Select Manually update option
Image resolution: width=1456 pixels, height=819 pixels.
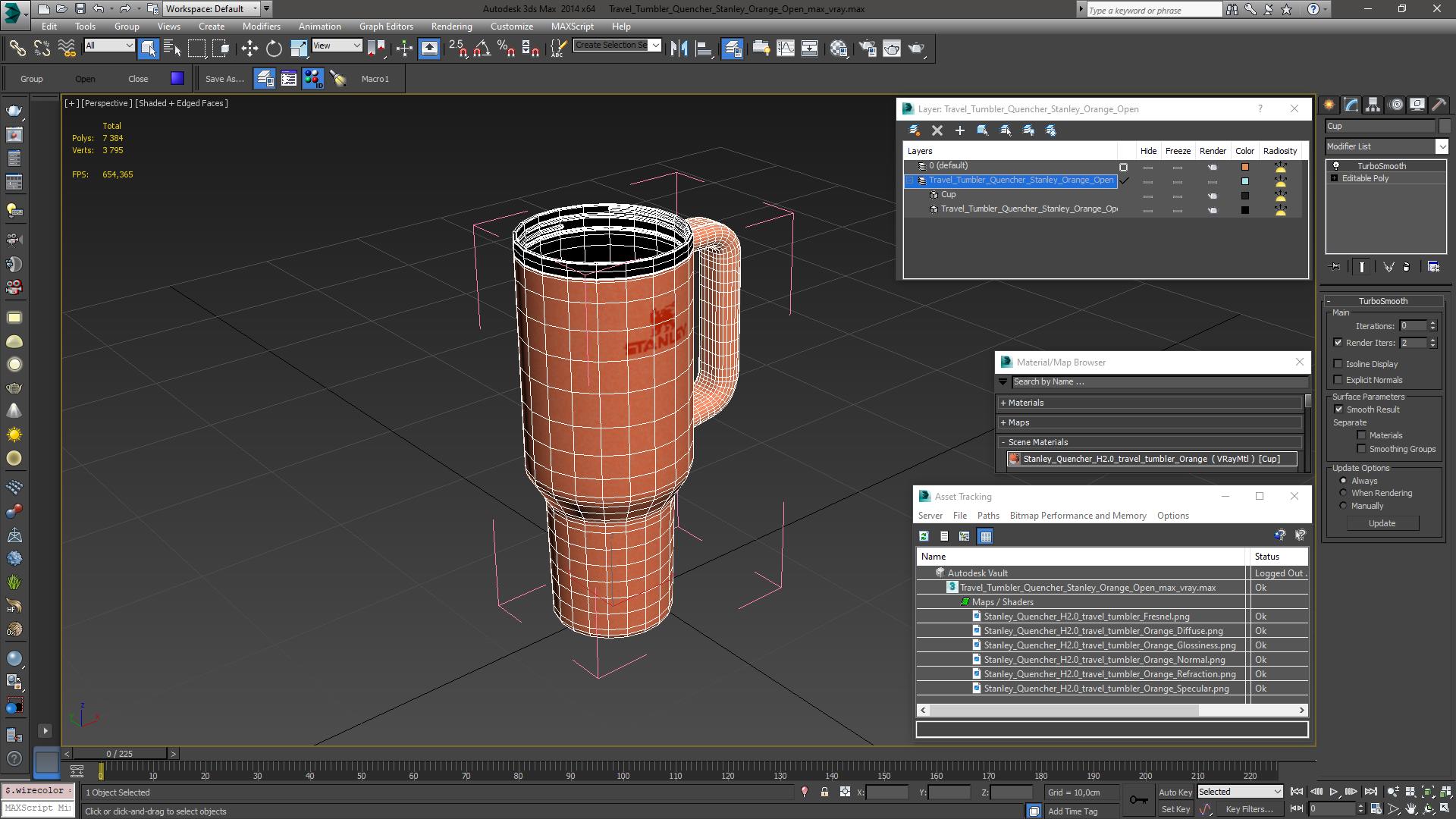(x=1344, y=506)
